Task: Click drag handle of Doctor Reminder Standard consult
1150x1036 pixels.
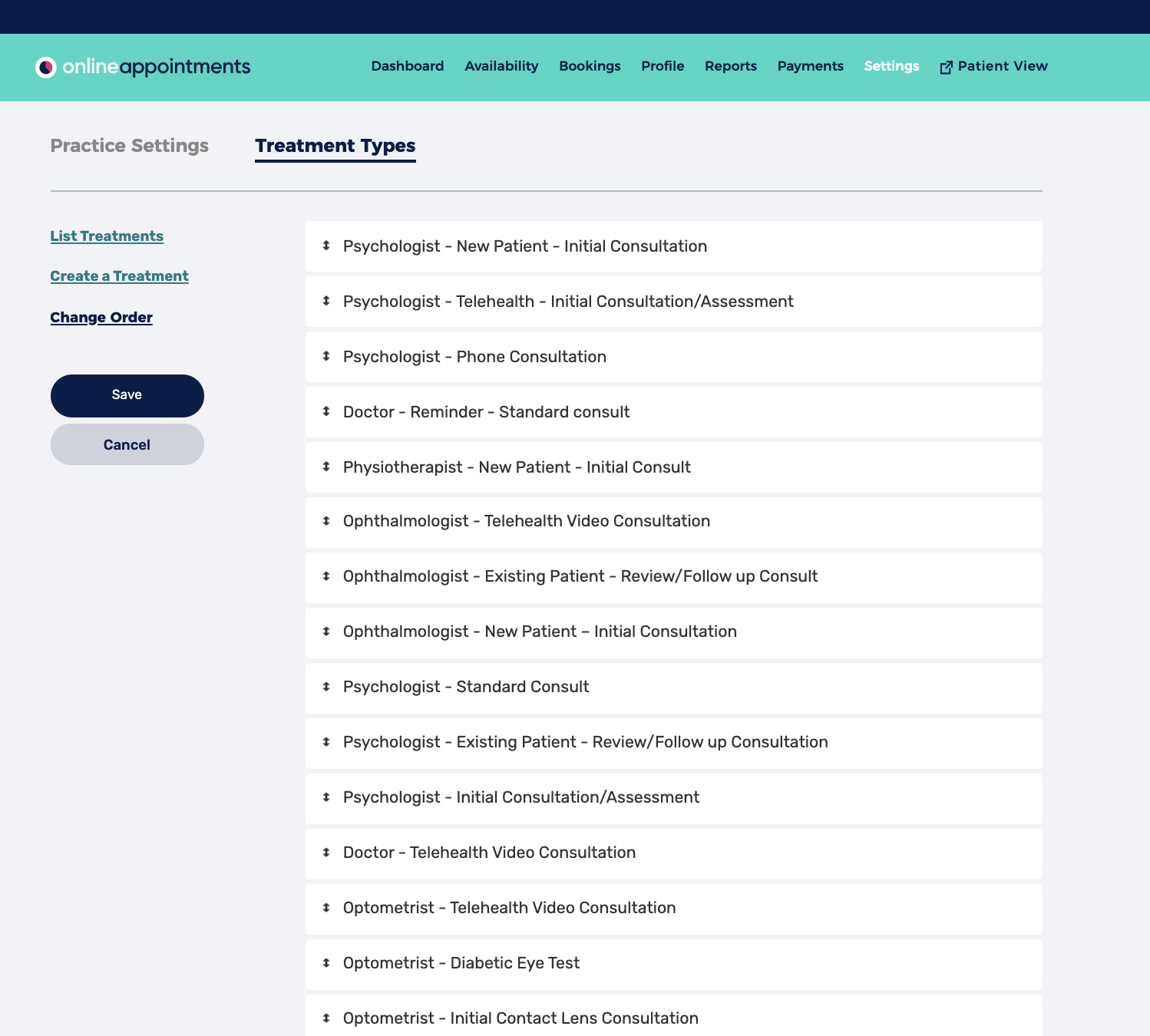Action: tap(326, 411)
